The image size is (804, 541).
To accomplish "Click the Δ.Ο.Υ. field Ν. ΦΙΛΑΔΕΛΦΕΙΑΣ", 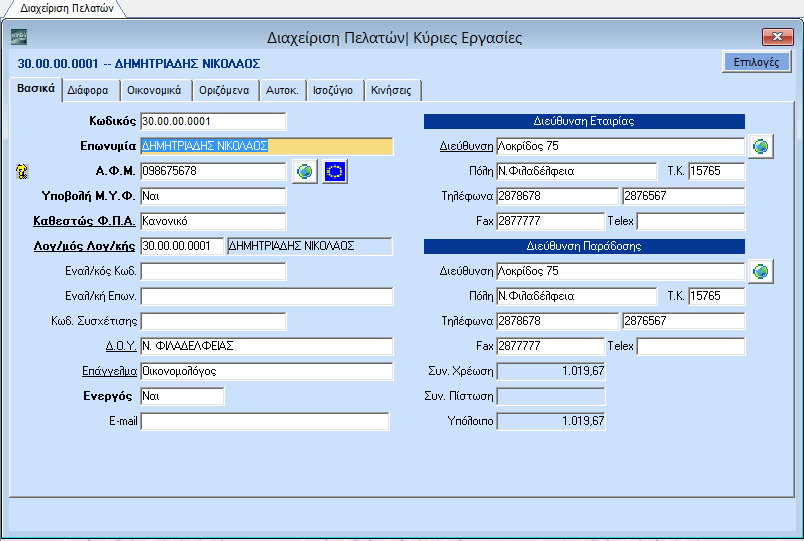I will [267, 346].
